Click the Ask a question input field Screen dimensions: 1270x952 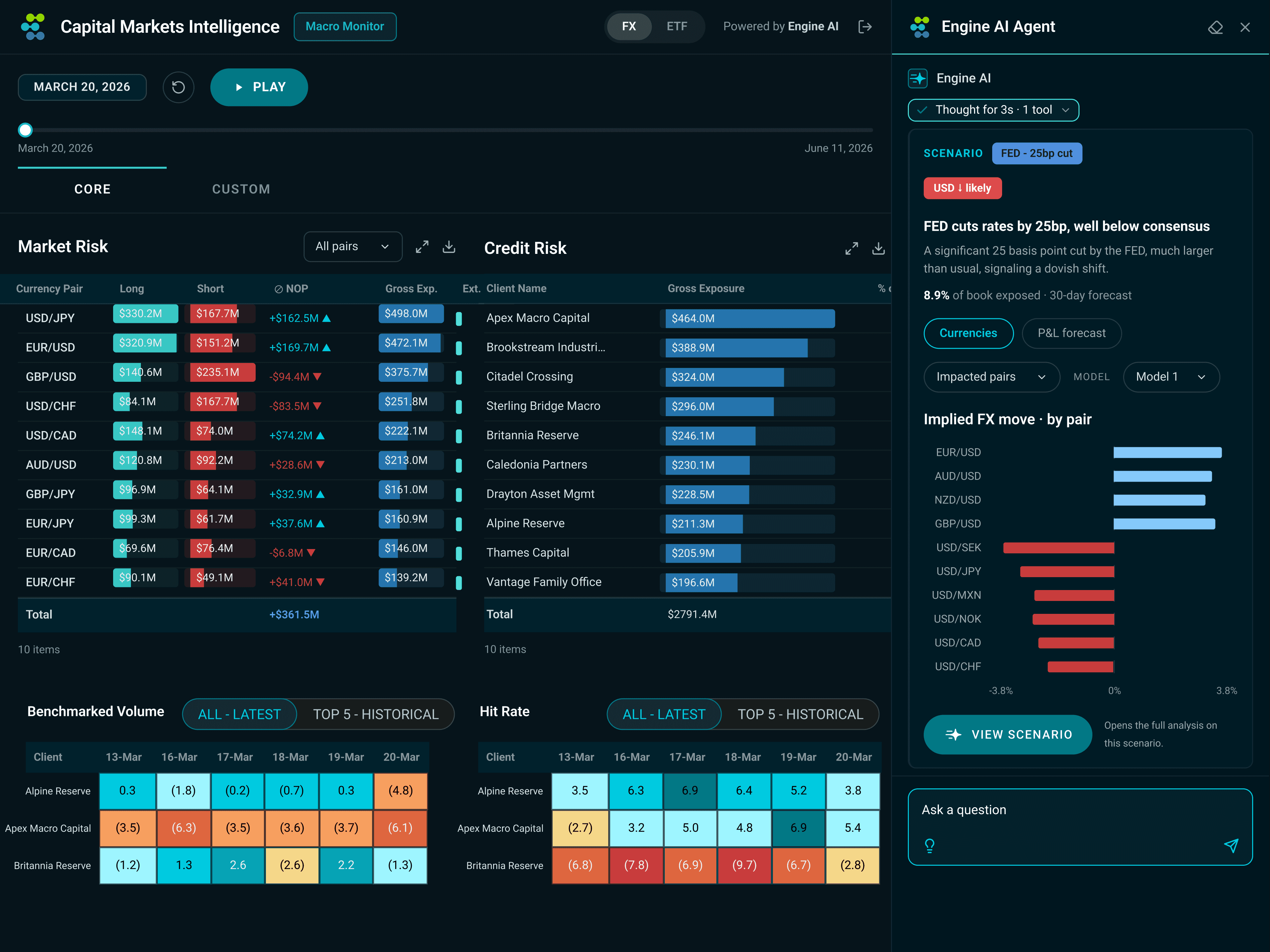1079,827
